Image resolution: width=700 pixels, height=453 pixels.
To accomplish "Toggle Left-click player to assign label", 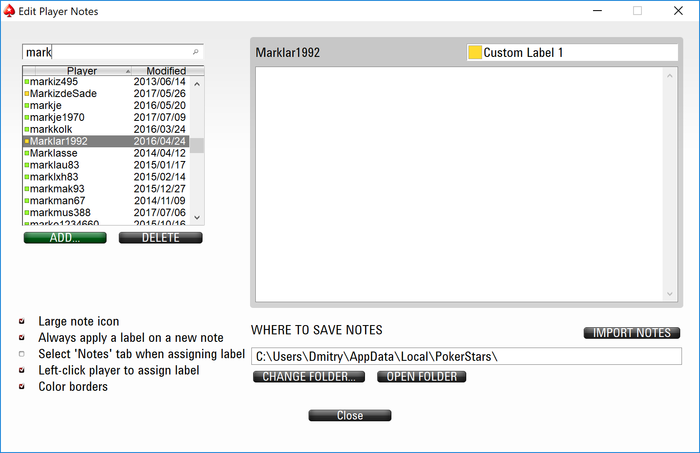I will (x=21, y=370).
